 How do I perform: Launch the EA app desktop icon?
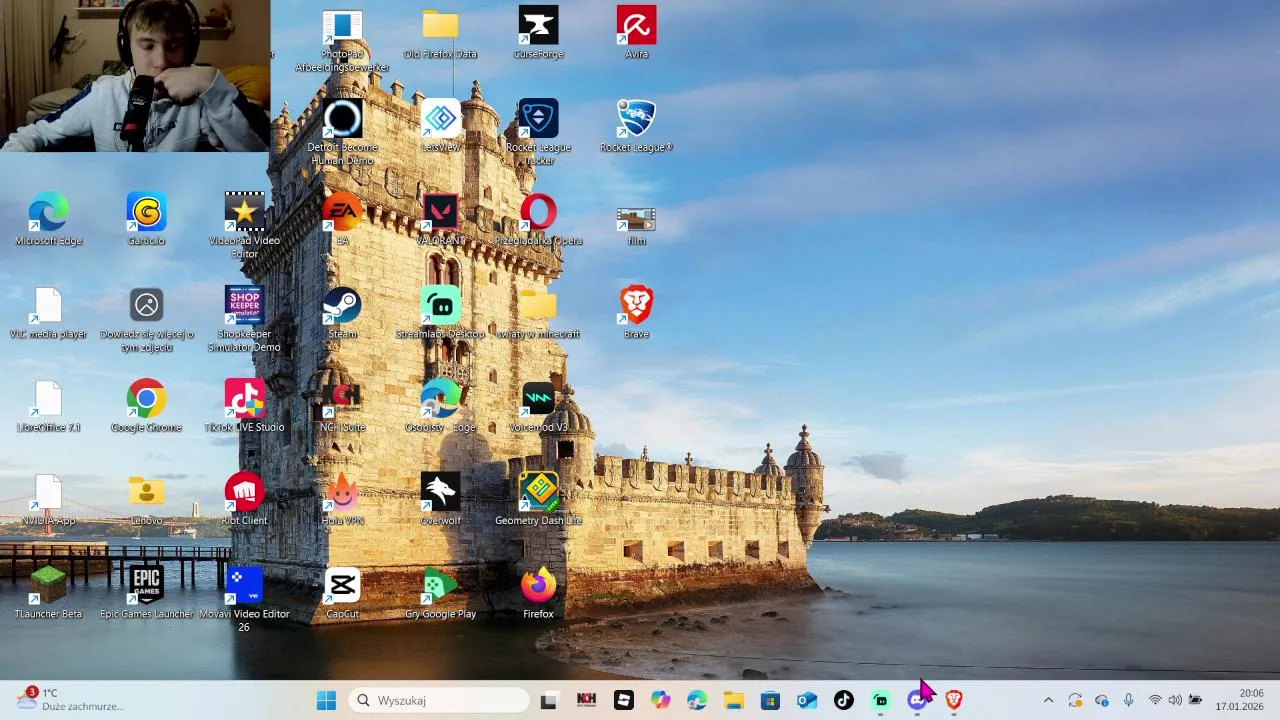click(342, 220)
